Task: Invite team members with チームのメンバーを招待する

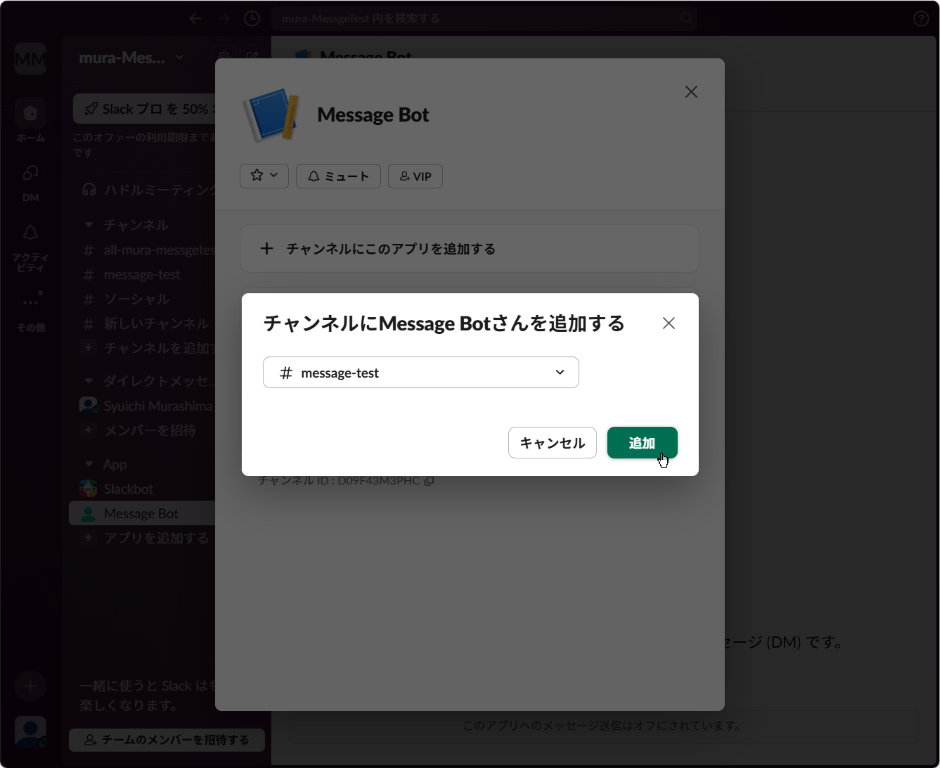Action: point(167,740)
